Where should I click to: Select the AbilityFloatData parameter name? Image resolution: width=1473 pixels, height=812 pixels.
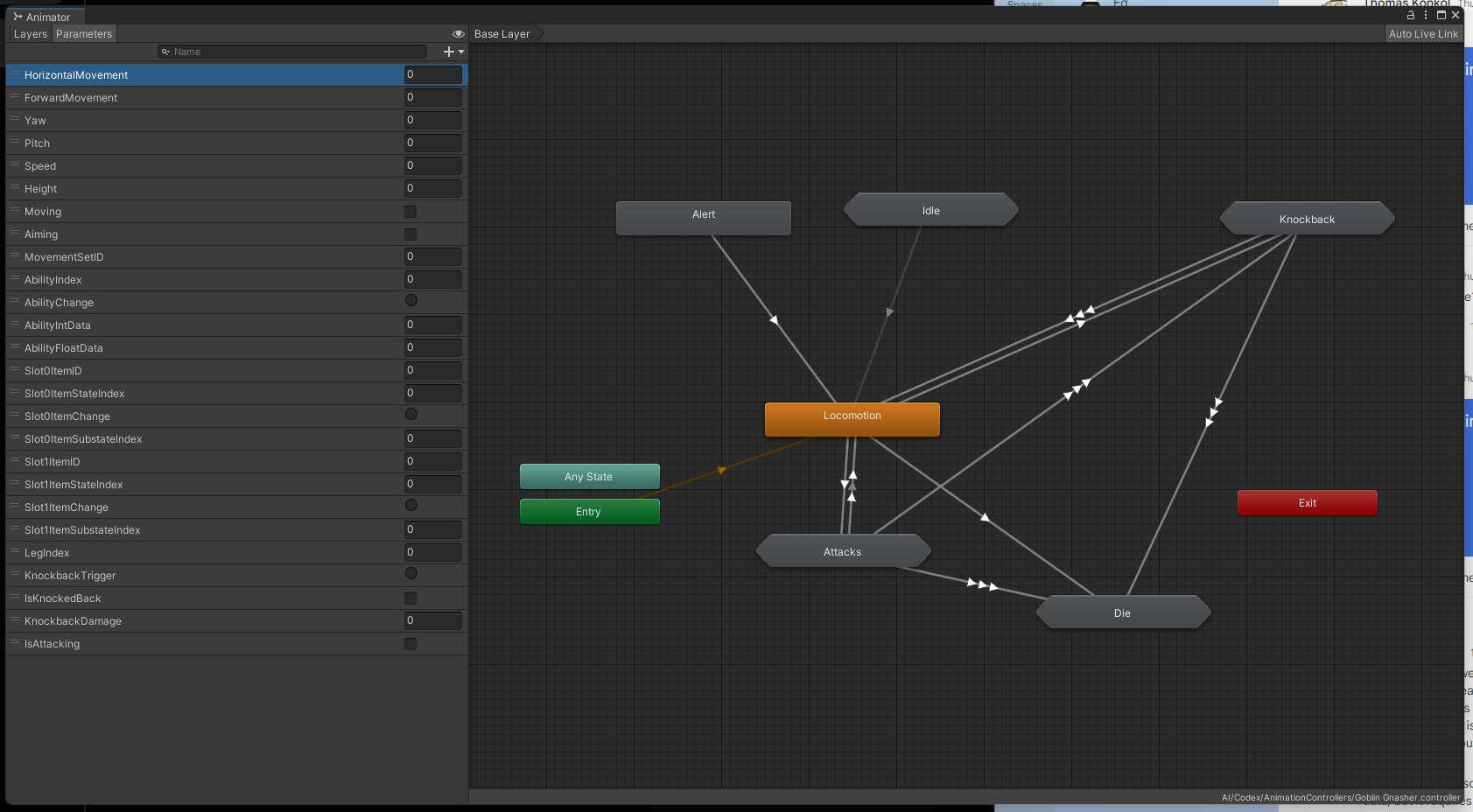tap(64, 348)
